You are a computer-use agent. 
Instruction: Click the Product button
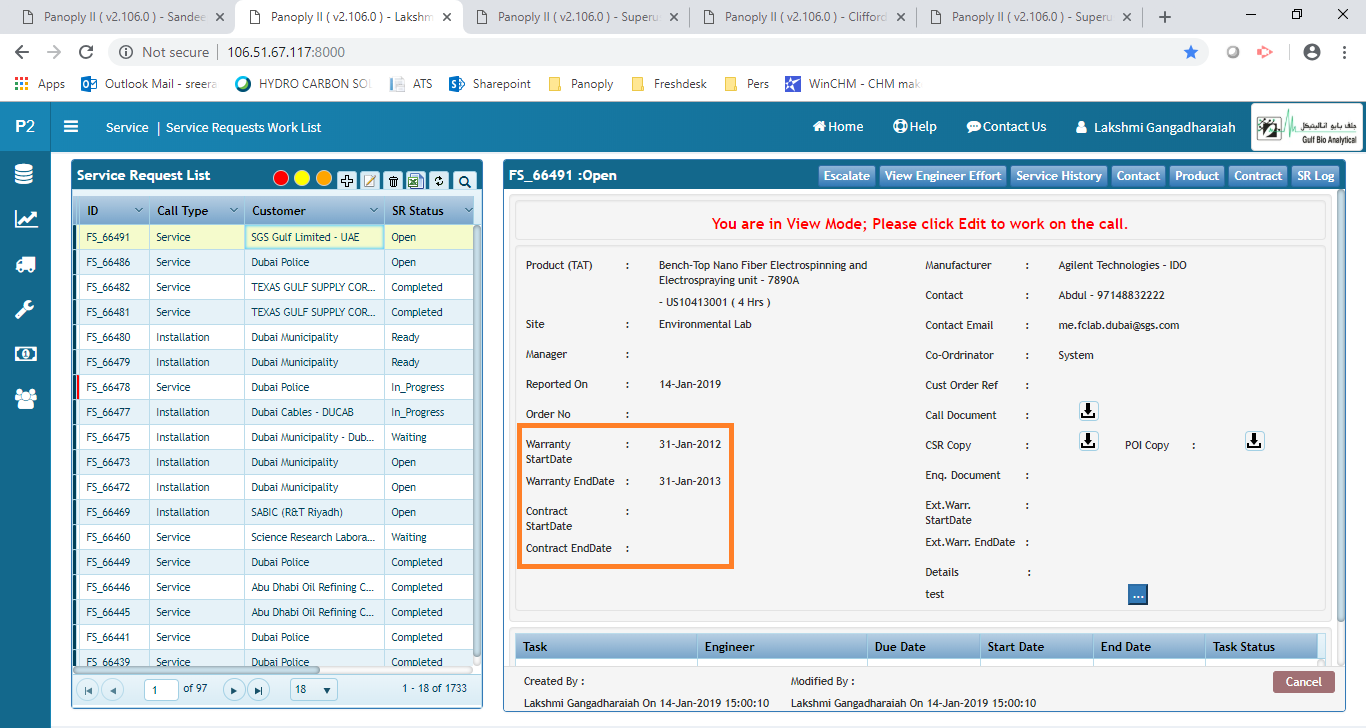click(x=1197, y=176)
